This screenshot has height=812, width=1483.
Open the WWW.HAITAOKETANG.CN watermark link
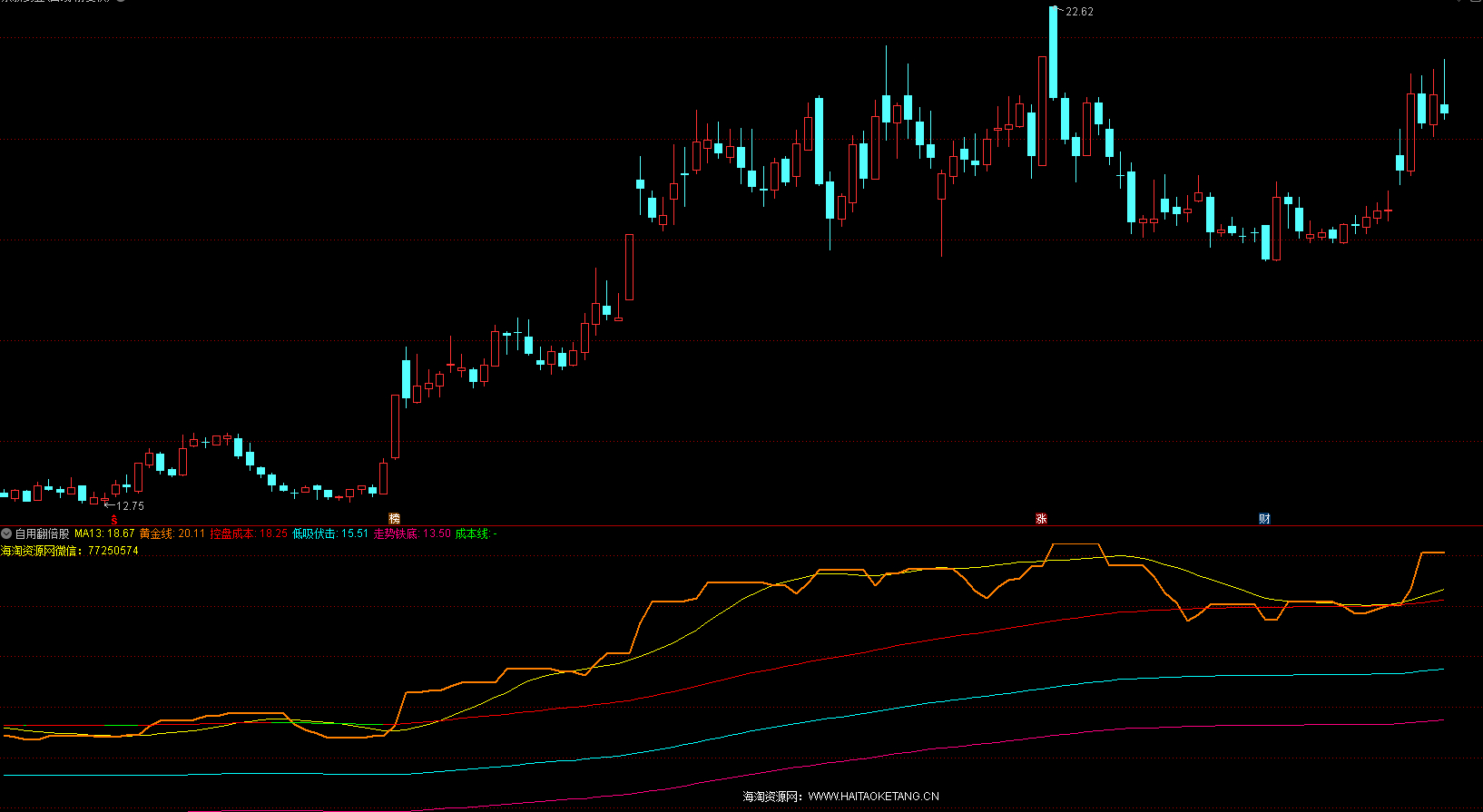point(873,797)
